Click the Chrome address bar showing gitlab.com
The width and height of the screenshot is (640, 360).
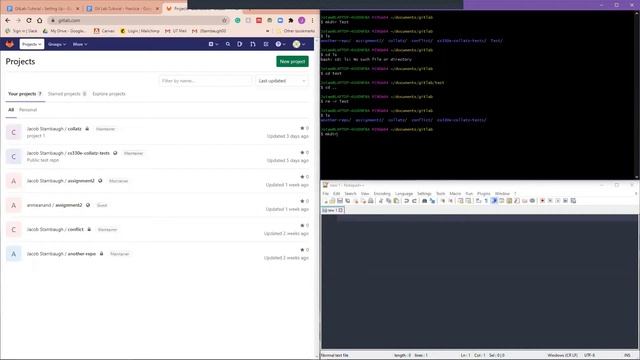coord(138,20)
